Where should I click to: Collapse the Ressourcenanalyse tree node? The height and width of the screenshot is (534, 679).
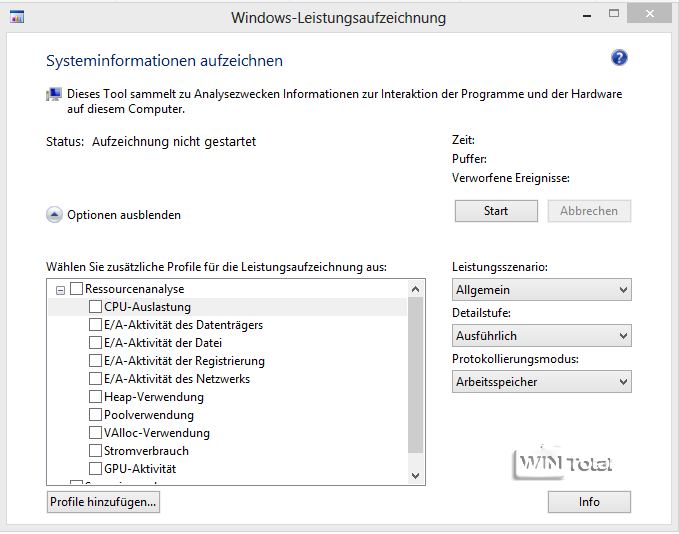pos(61,290)
